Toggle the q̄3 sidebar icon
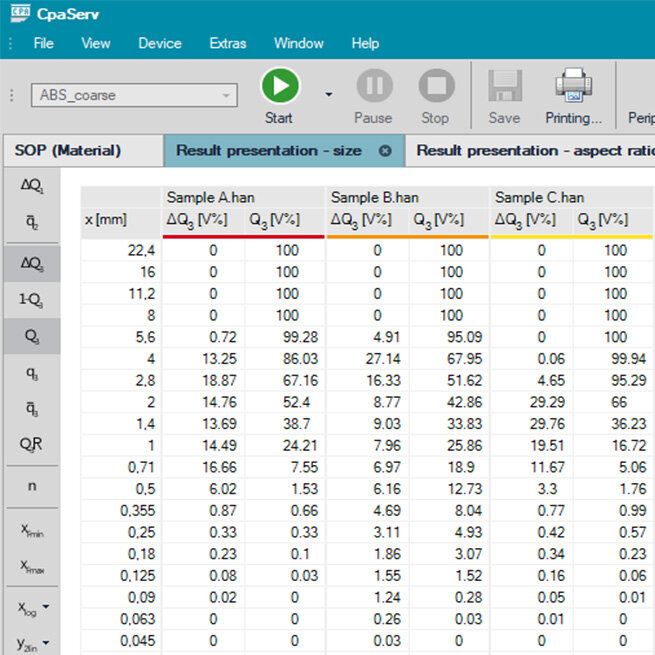 click(32, 408)
